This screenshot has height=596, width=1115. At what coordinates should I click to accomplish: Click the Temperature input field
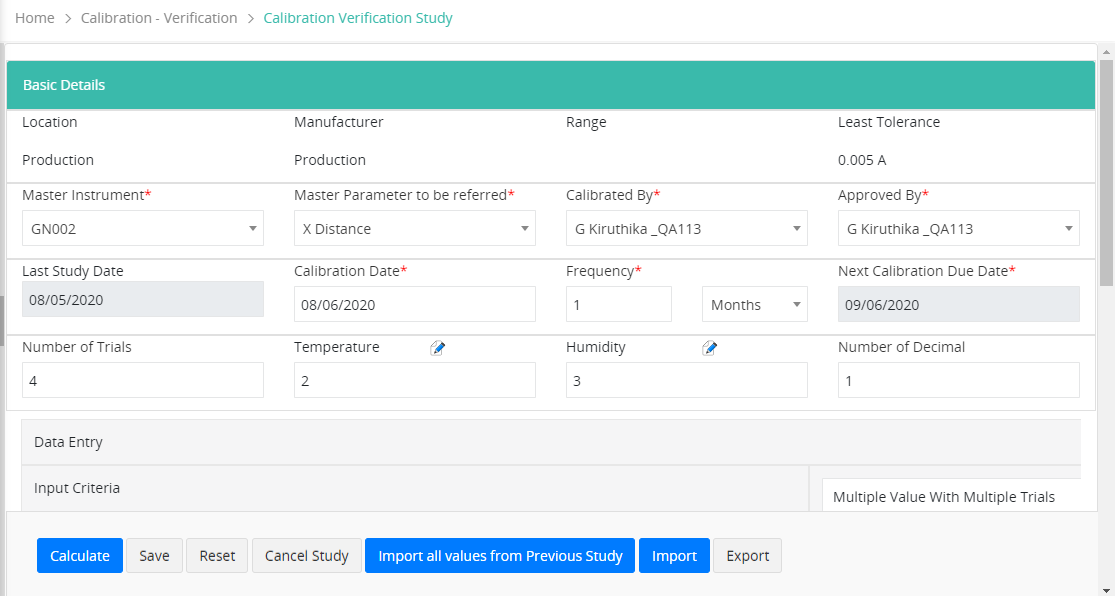pyautogui.click(x=415, y=381)
